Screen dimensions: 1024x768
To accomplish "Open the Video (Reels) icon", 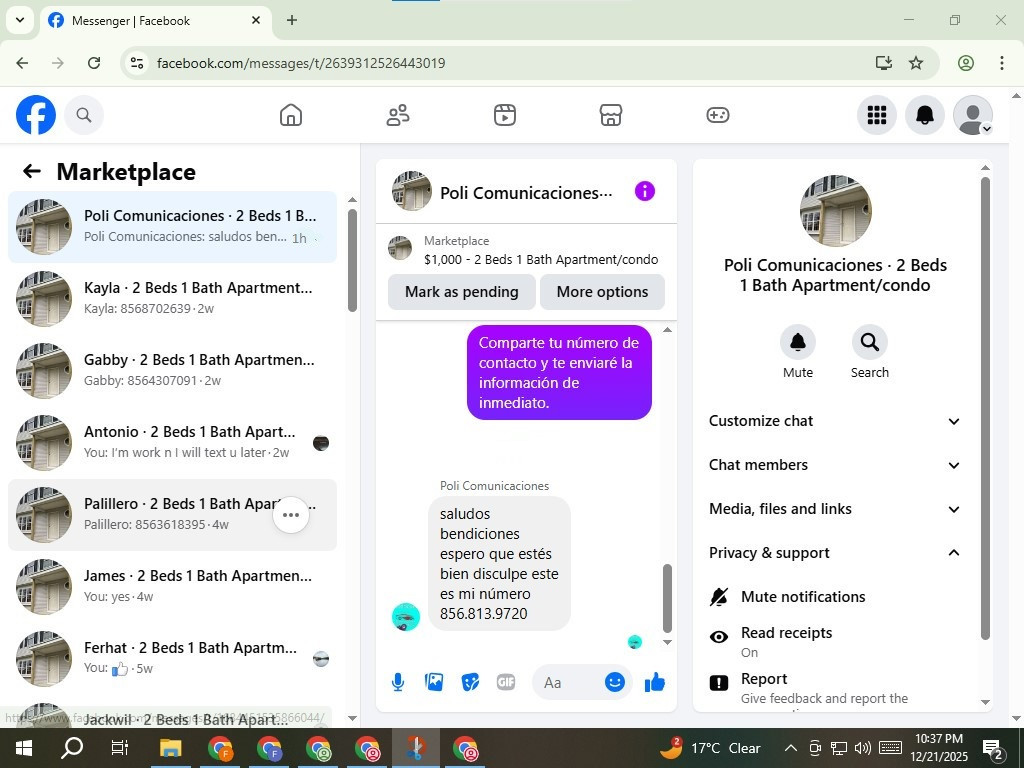I will pyautogui.click(x=504, y=115).
